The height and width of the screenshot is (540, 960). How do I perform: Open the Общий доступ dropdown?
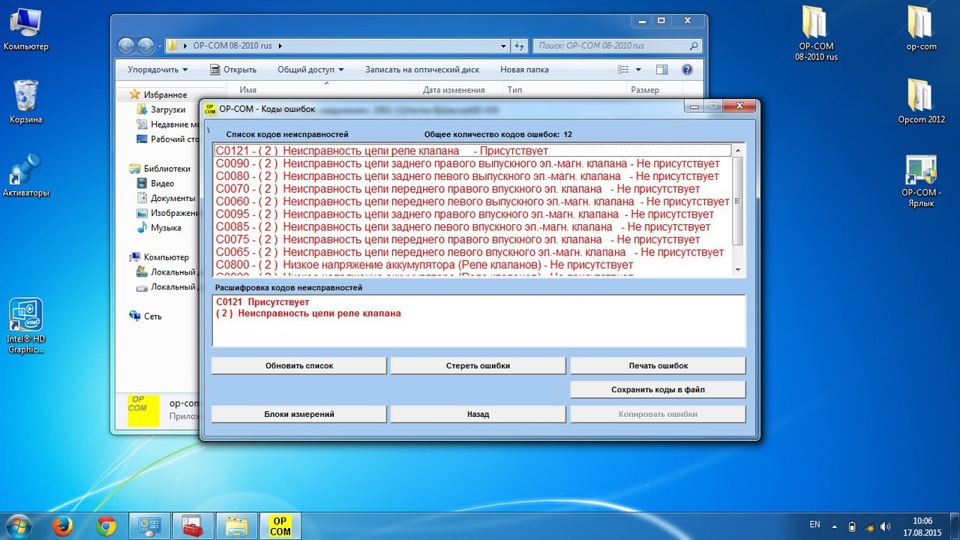[x=310, y=70]
